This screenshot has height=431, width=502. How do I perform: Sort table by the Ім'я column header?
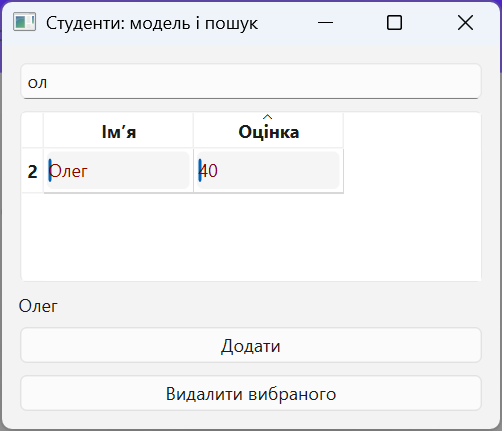pyautogui.click(x=118, y=131)
